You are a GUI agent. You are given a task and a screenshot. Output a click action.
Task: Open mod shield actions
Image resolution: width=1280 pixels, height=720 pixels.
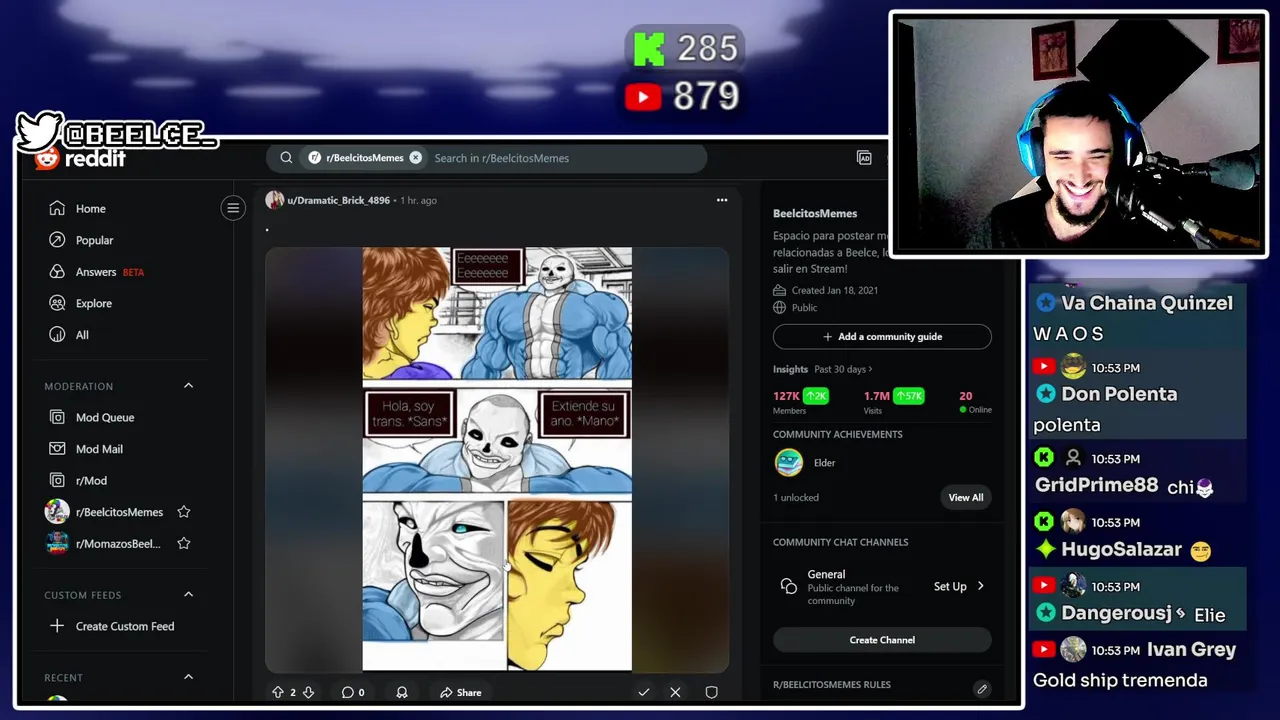click(711, 692)
